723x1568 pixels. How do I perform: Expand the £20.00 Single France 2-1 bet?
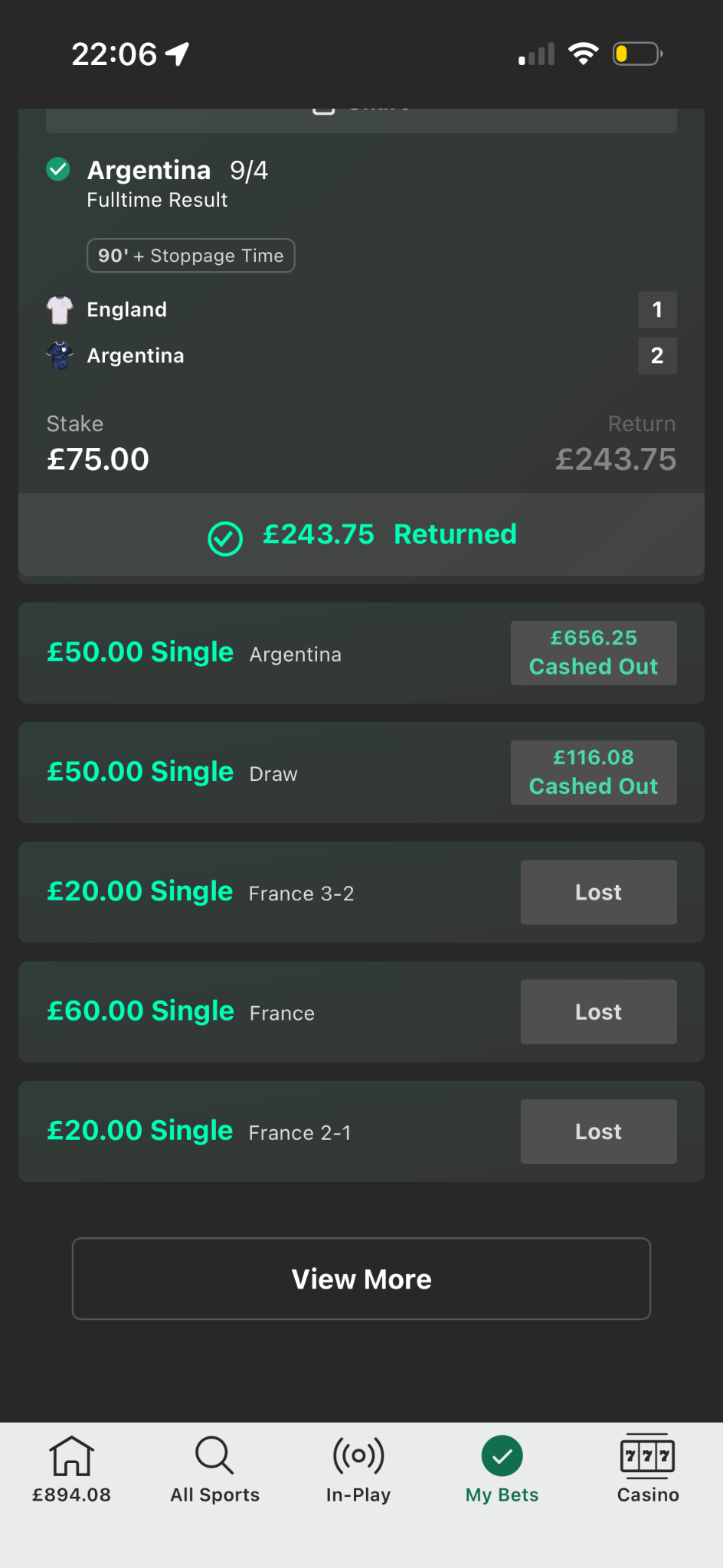click(x=361, y=1132)
